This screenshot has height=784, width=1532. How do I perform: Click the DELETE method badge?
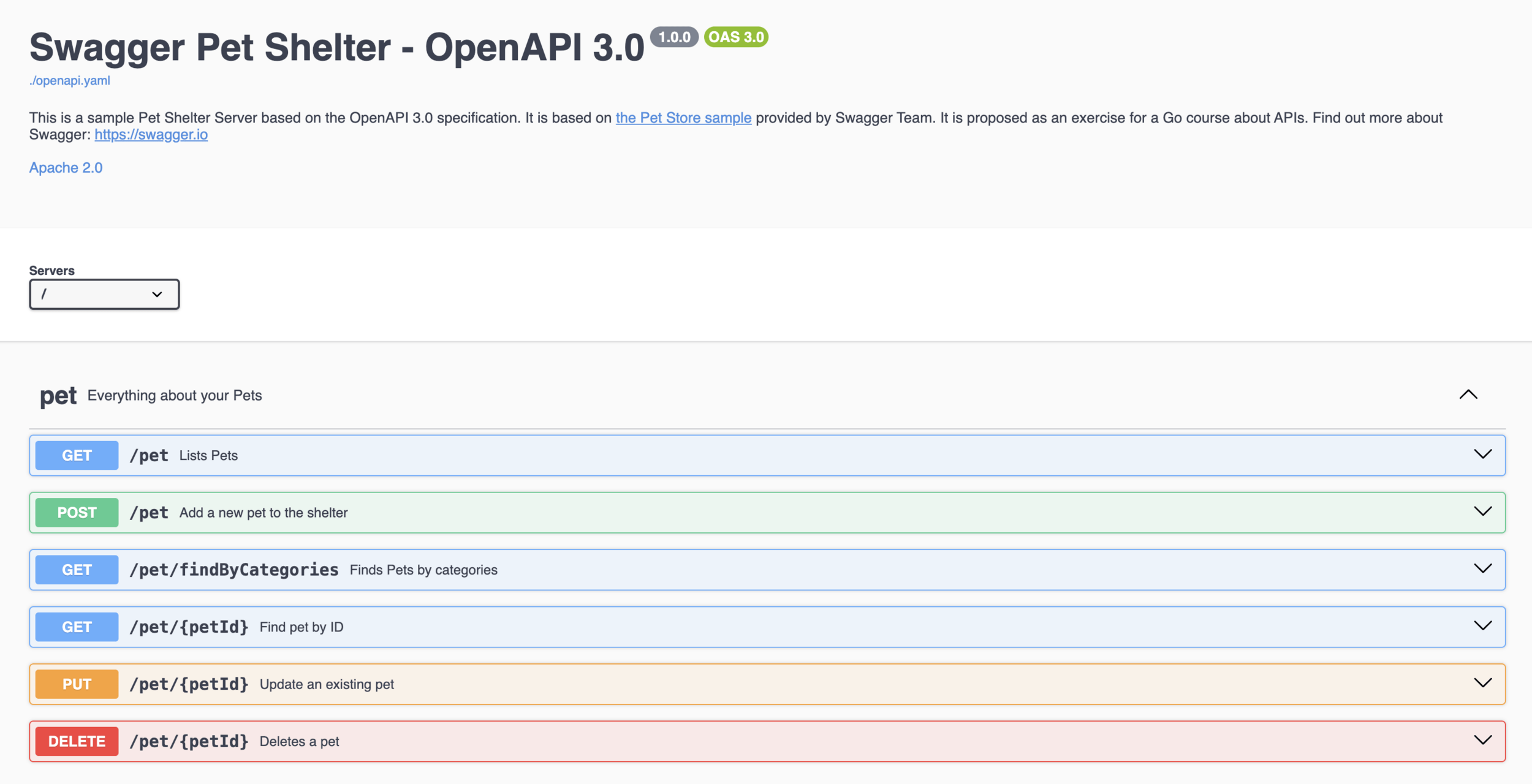(77, 741)
